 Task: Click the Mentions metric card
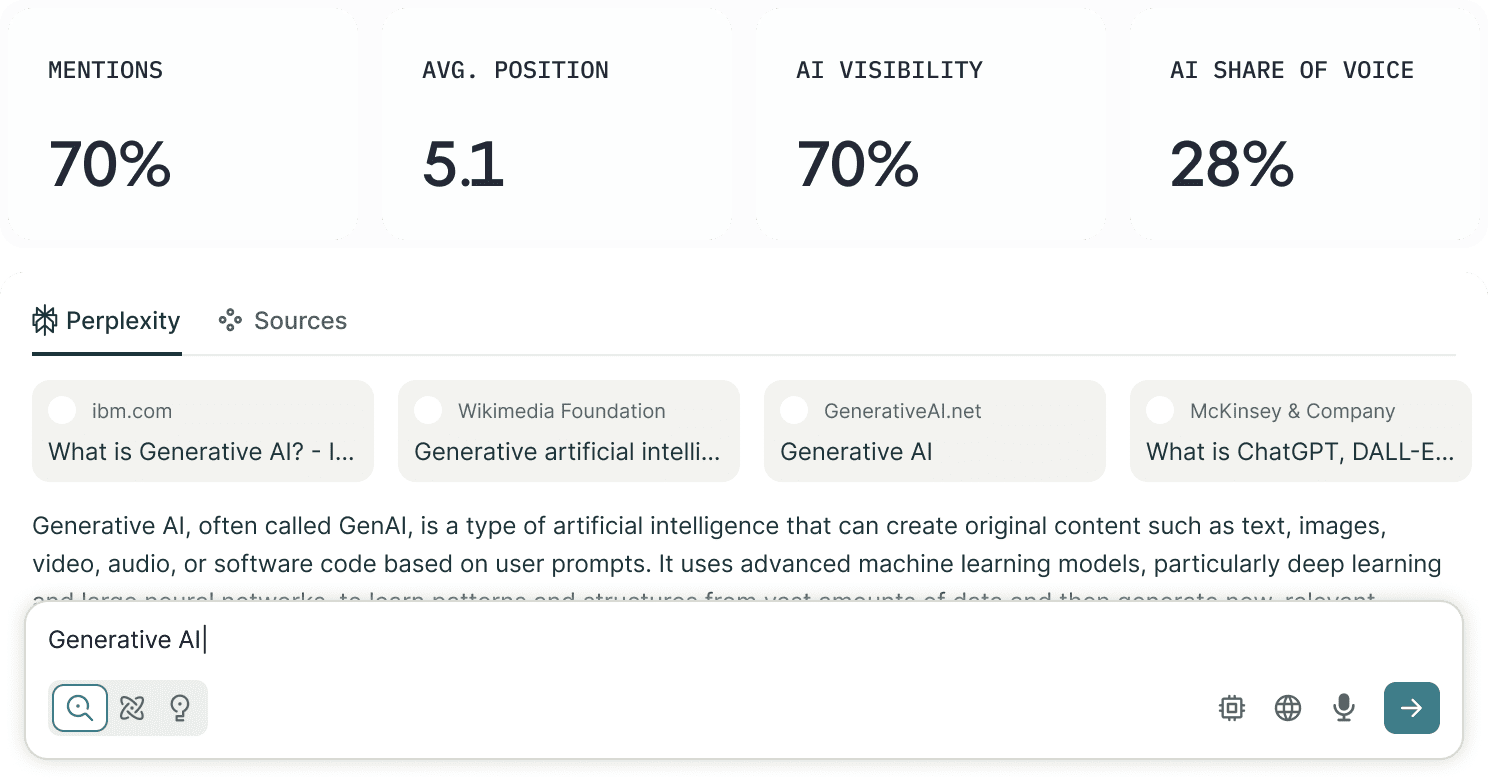tap(183, 124)
